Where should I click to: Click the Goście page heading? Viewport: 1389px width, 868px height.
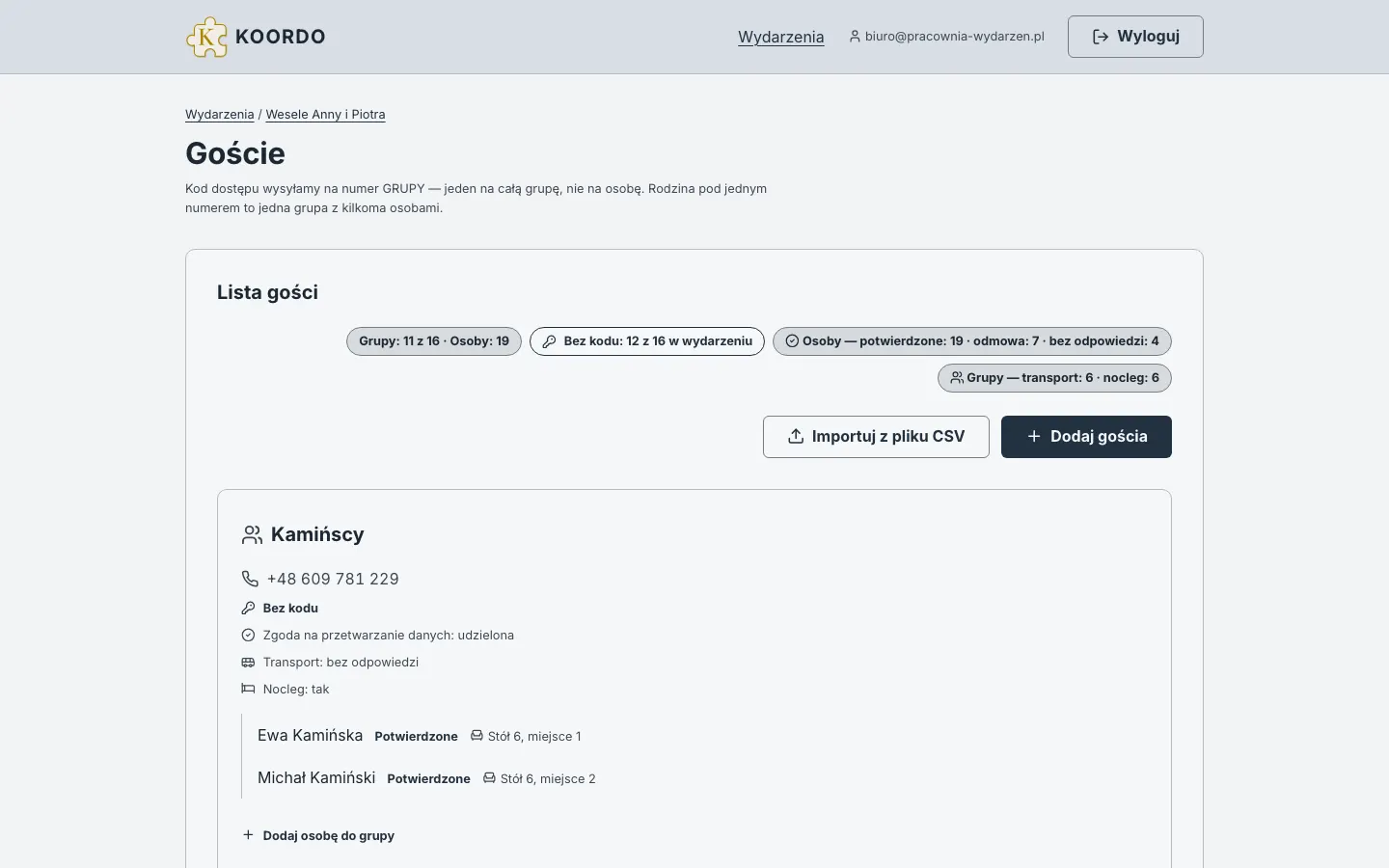coord(235,153)
